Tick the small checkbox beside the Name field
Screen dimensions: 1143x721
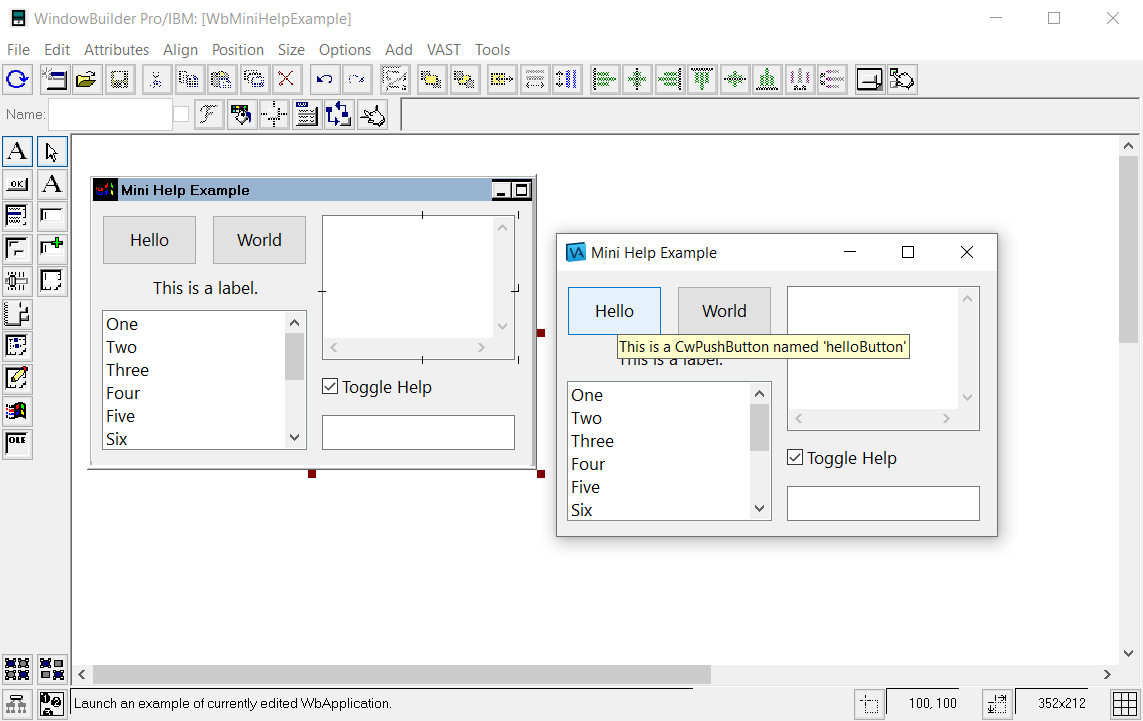(x=181, y=115)
